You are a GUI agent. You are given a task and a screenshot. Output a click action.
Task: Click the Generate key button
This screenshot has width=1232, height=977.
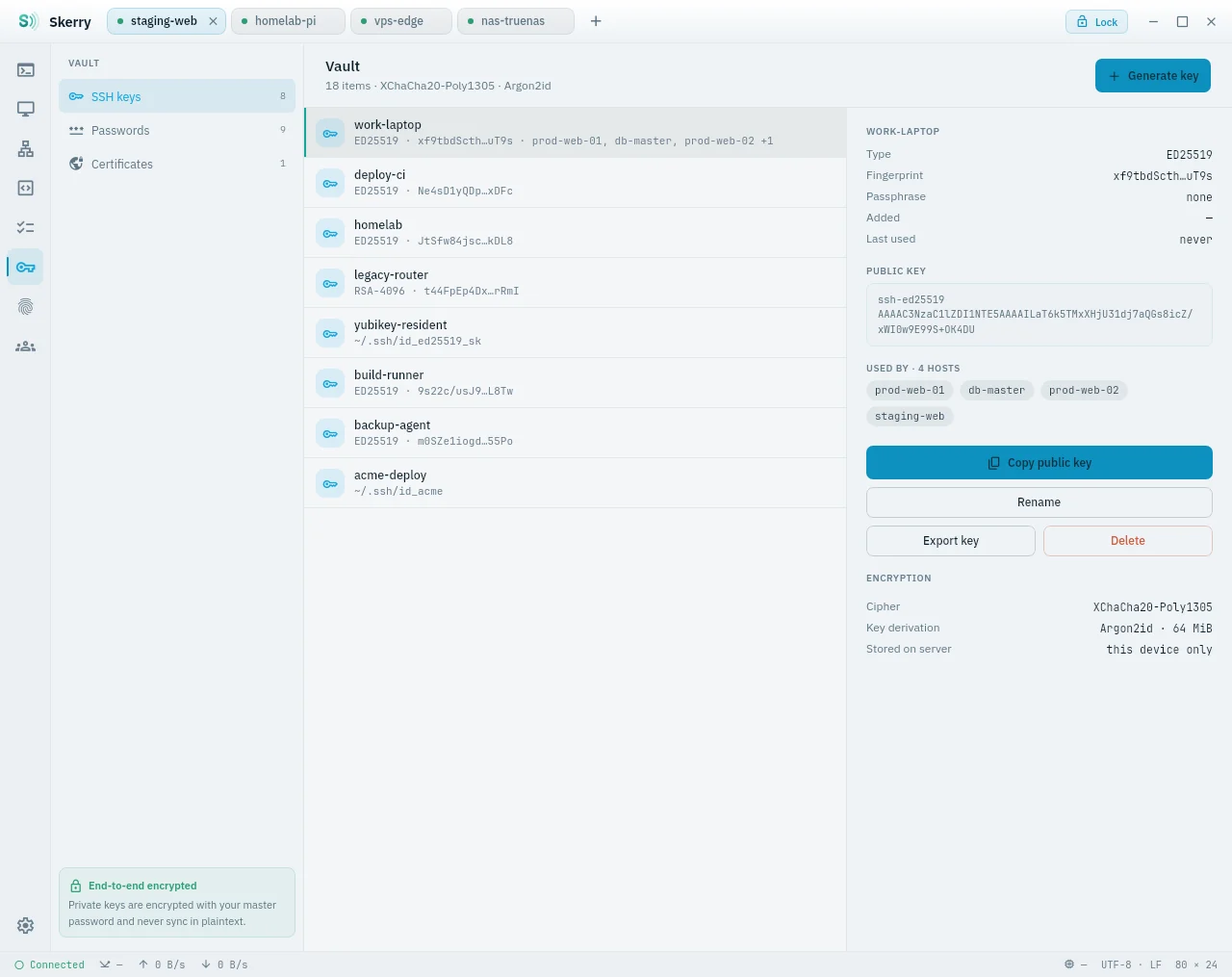(1153, 76)
